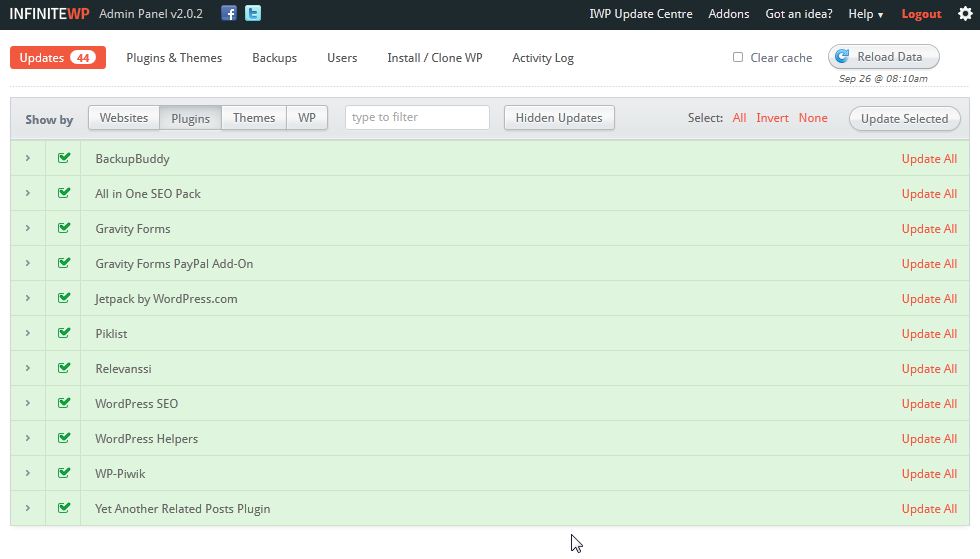Open the Addons page

729,14
